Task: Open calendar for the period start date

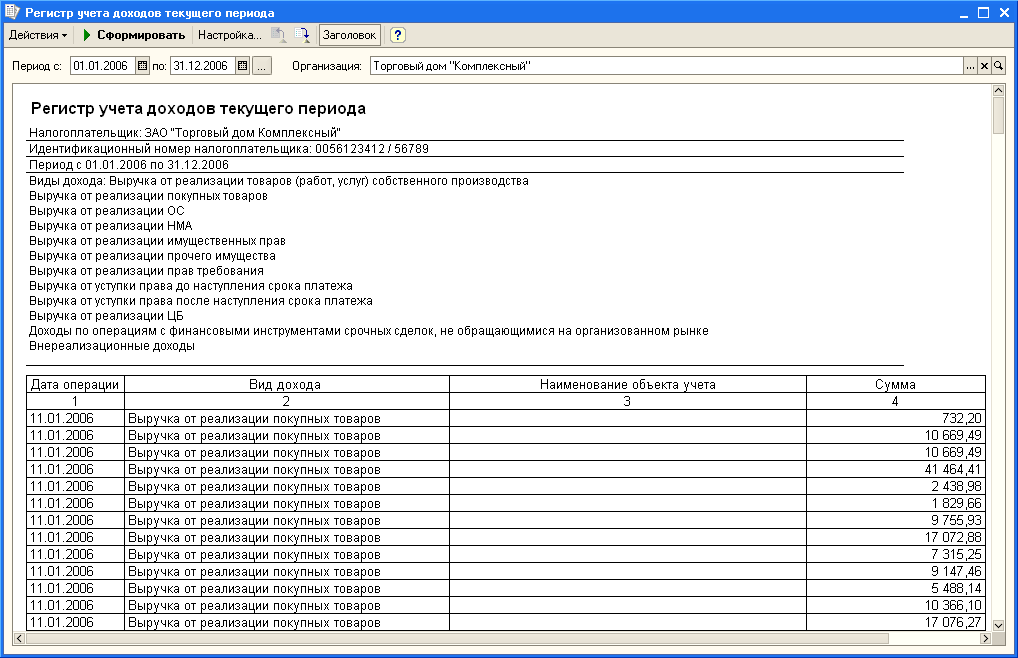Action: coord(142,66)
